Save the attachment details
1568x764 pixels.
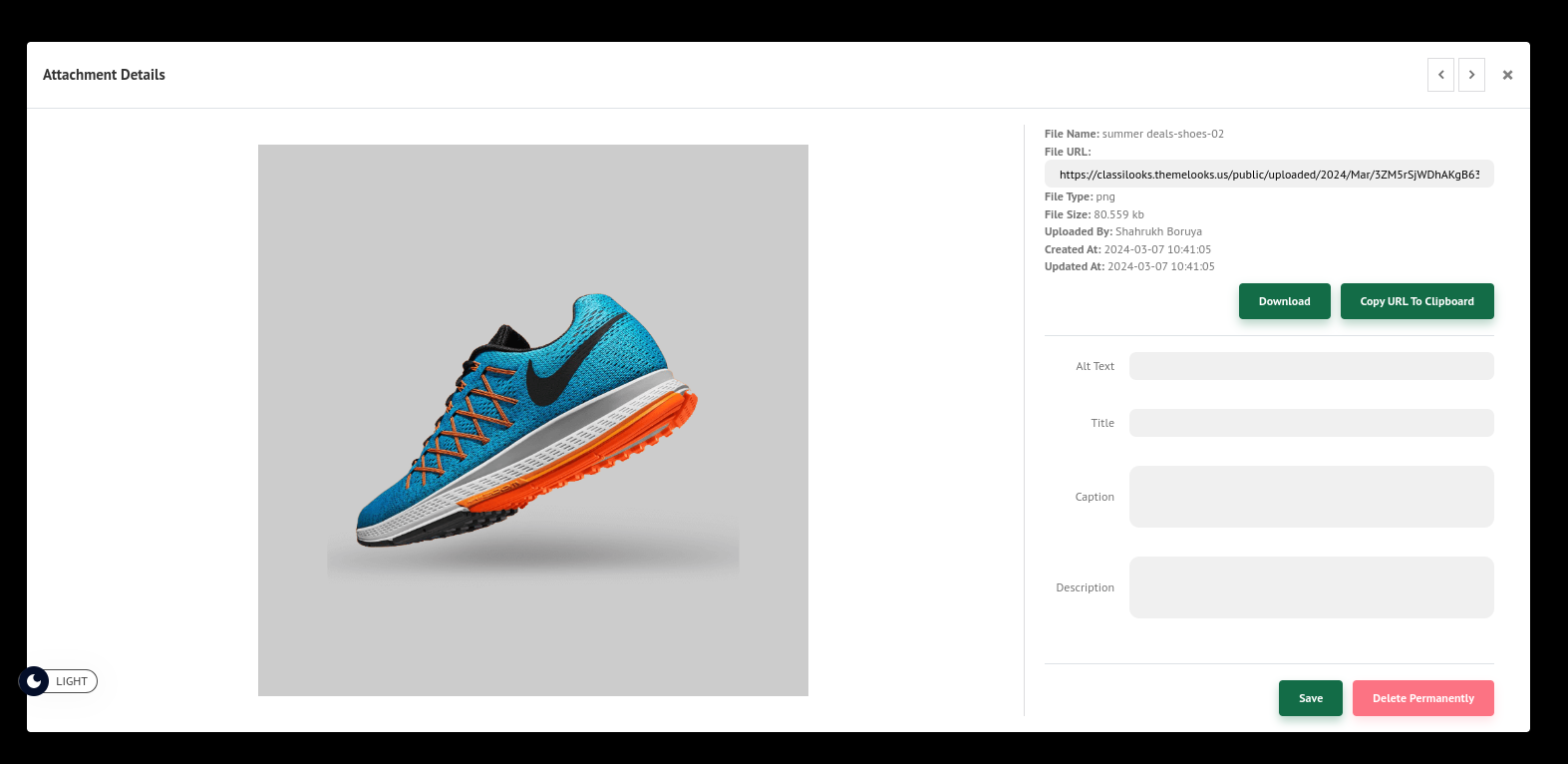click(1310, 698)
